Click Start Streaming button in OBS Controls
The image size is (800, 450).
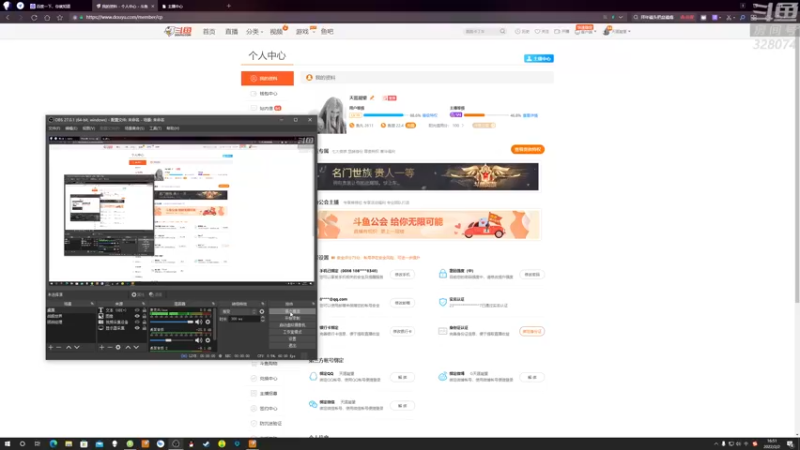[292, 311]
